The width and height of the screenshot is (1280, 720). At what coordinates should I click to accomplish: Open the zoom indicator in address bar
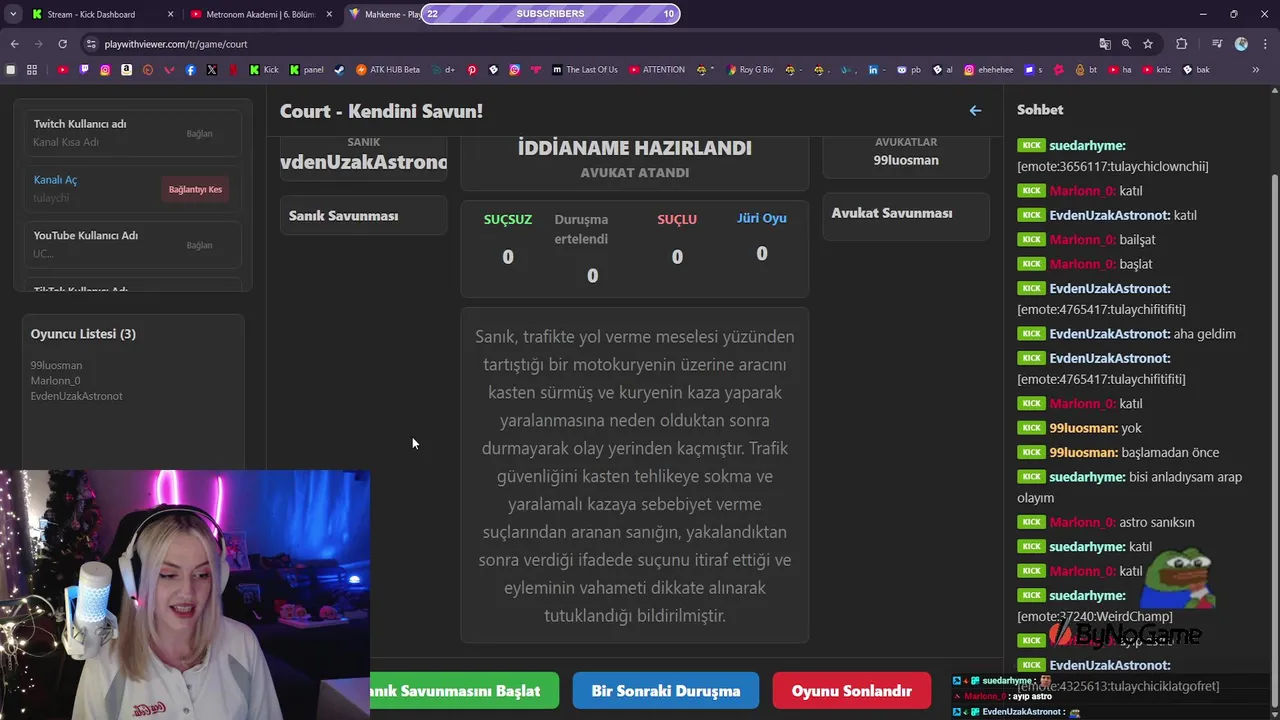1126,44
